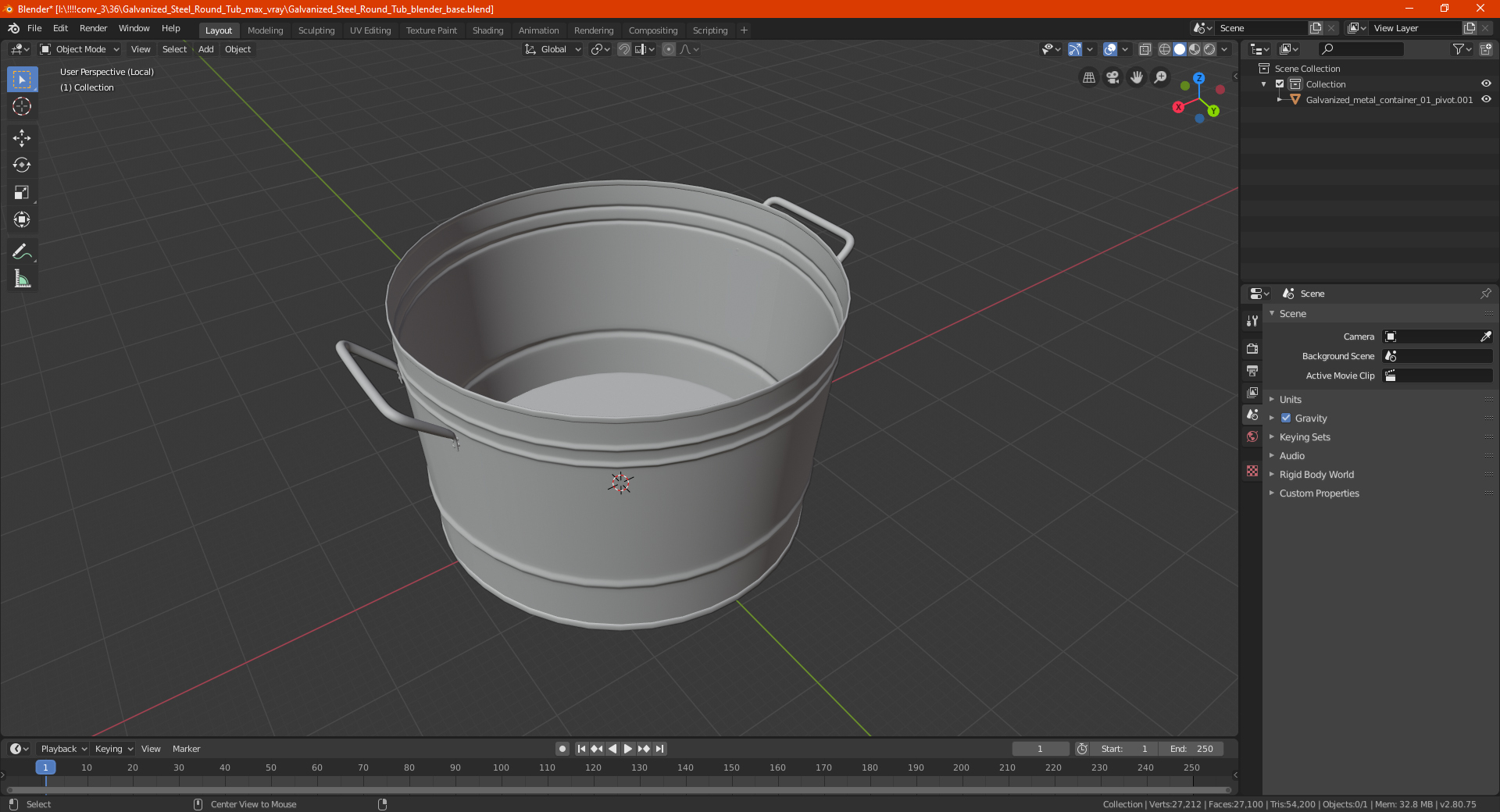Open outliner filter options
Screen dimensions: 1500x812
click(x=1462, y=49)
